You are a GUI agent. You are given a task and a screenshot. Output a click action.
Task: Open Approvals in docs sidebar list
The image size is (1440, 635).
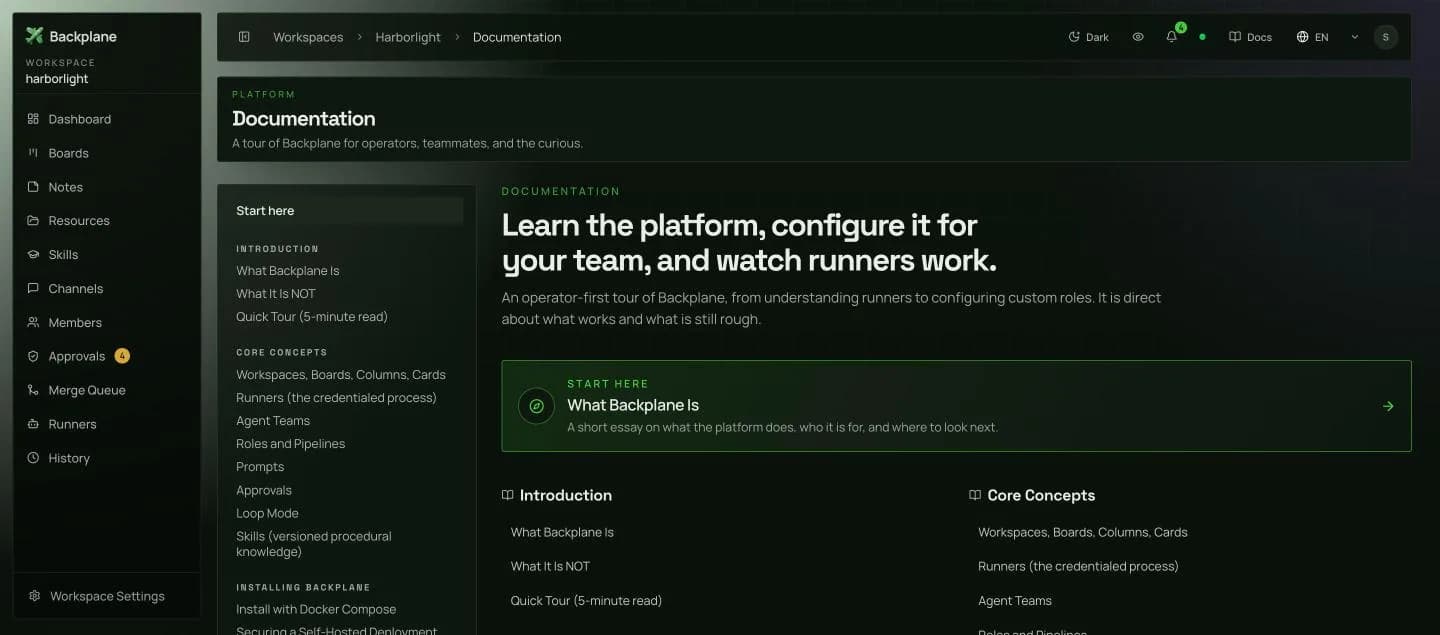pos(264,491)
